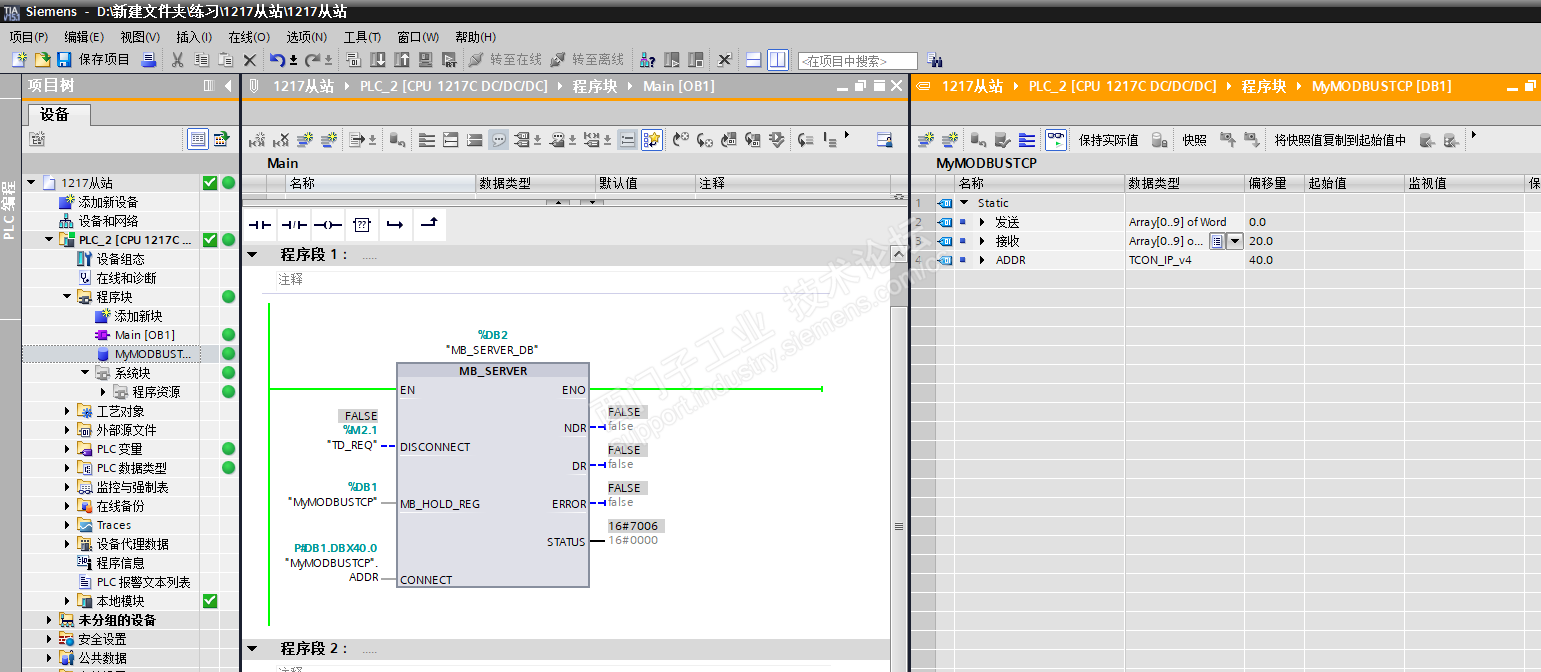
Task: Insert a normally closed contact
Action: [x=293, y=225]
